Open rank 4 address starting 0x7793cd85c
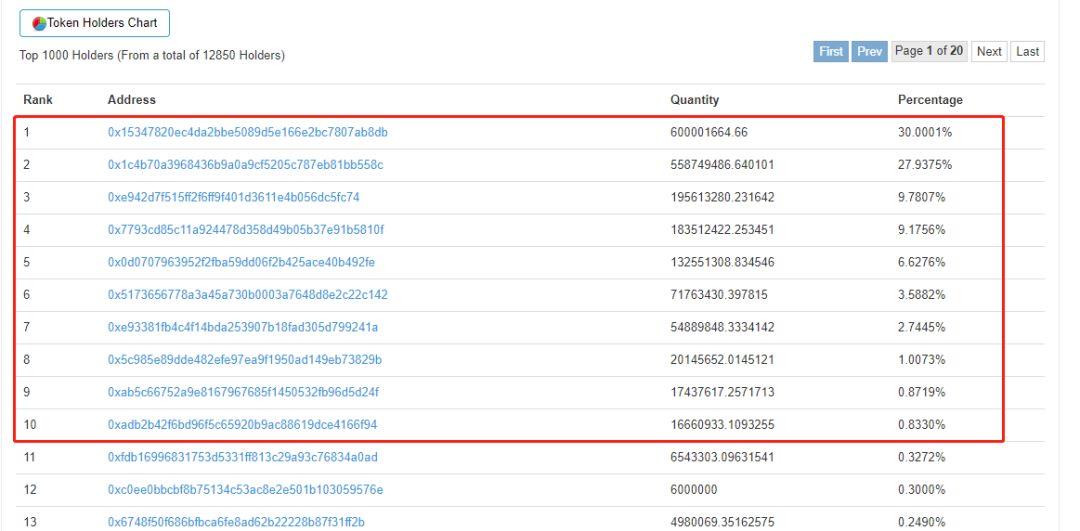 (x=245, y=230)
